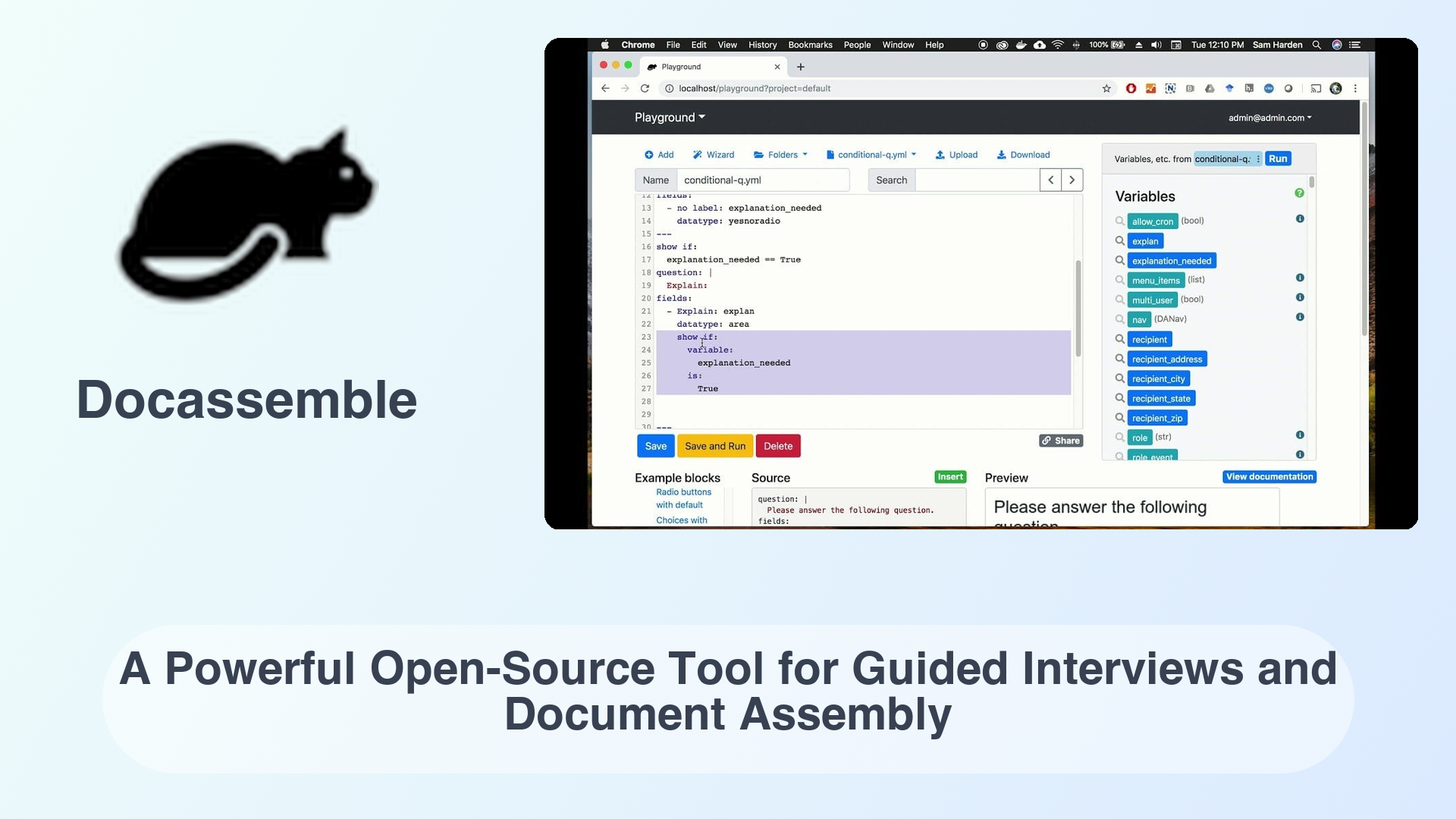Click the info icon next to nav variable
The width and height of the screenshot is (1456, 819).
(x=1300, y=317)
